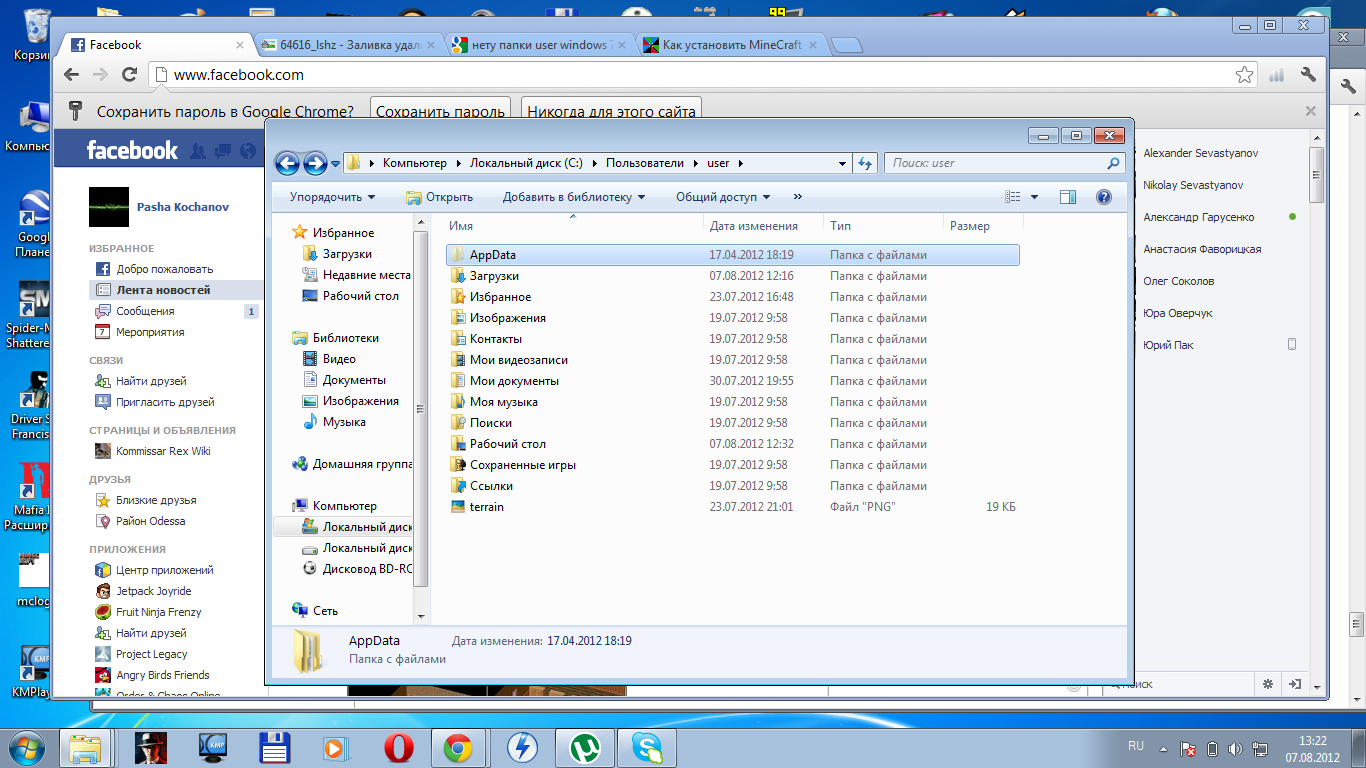This screenshot has height=768, width=1366.
Task: Click the Explorer Forward navigation arrow
Action: (x=315, y=163)
